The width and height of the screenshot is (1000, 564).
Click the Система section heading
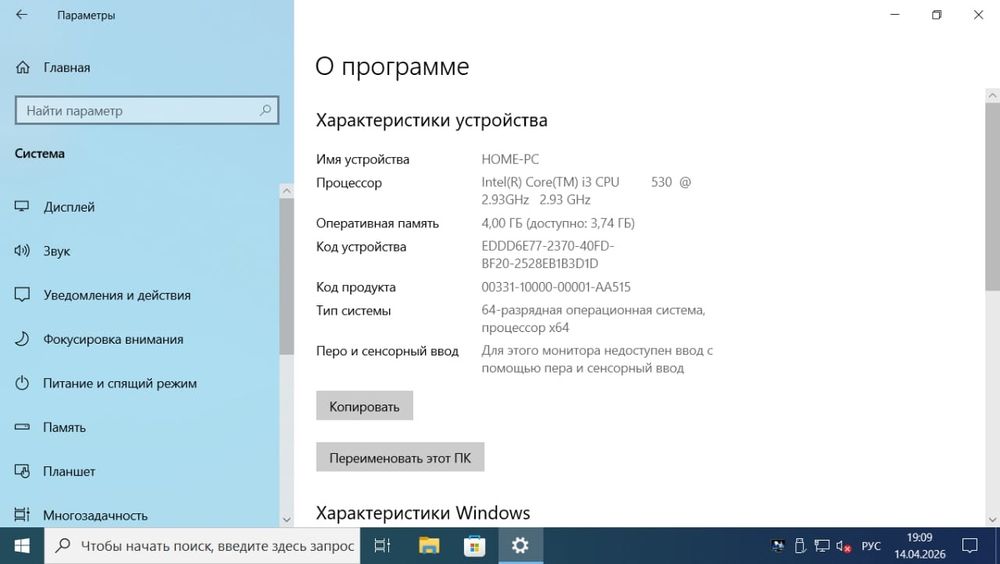[x=40, y=153]
